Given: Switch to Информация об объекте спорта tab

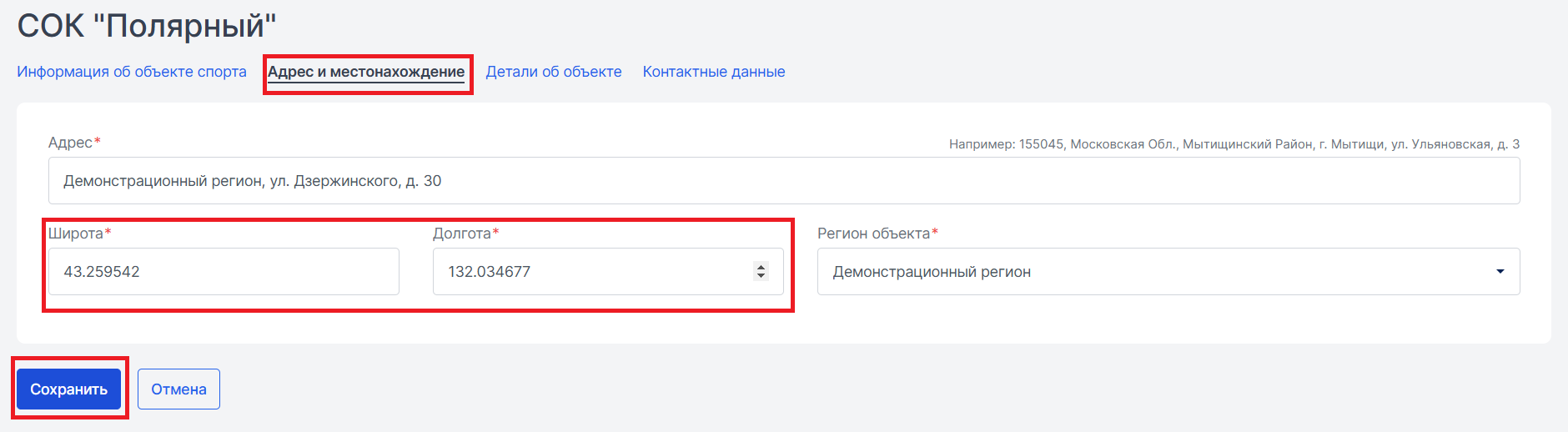Looking at the screenshot, I should click(x=132, y=72).
